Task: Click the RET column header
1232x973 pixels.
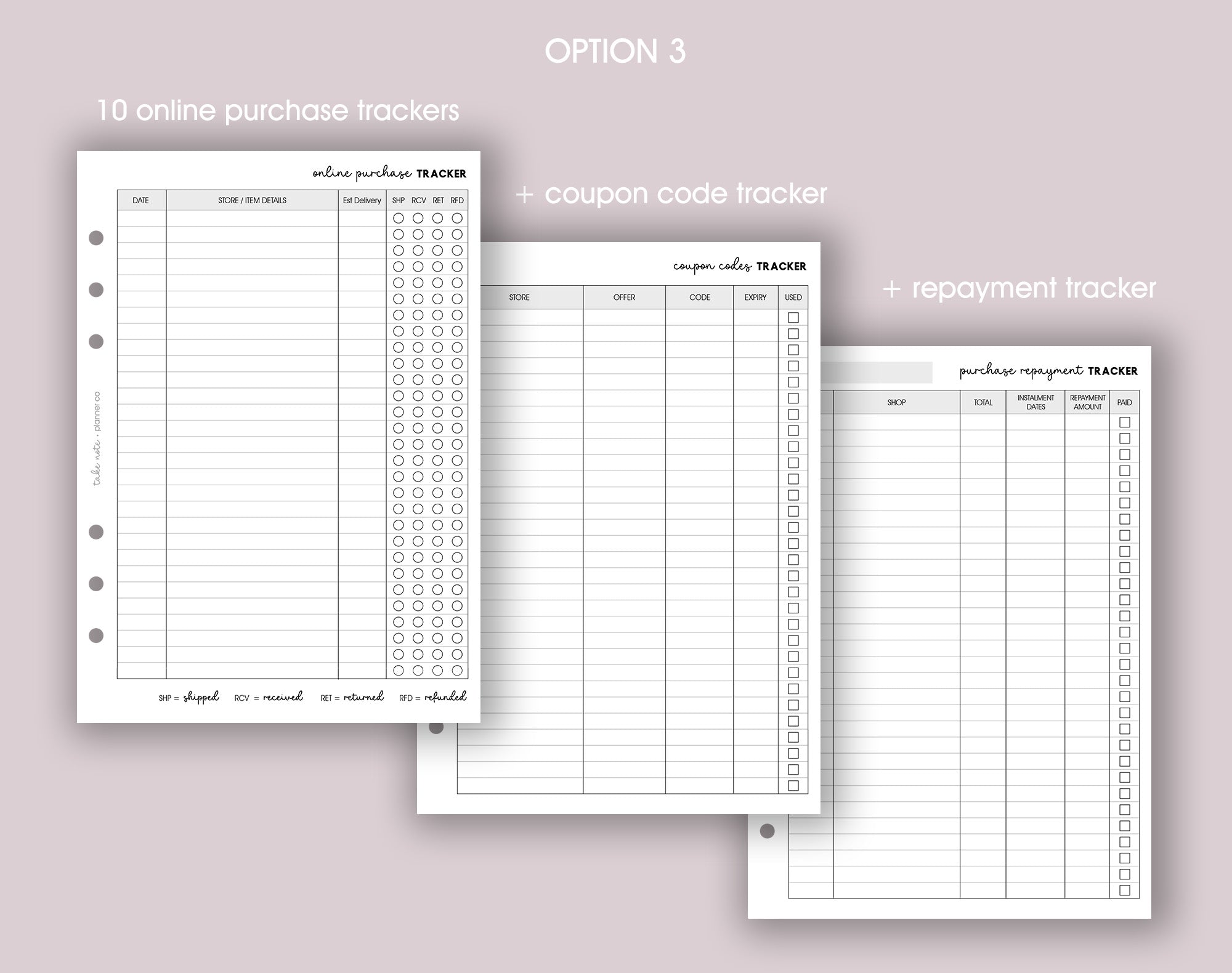Action: (x=438, y=200)
